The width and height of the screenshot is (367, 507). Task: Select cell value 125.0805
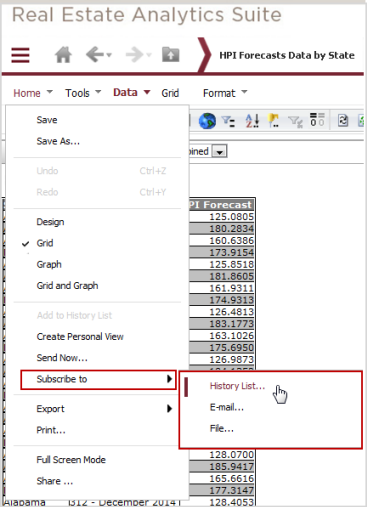[231, 217]
